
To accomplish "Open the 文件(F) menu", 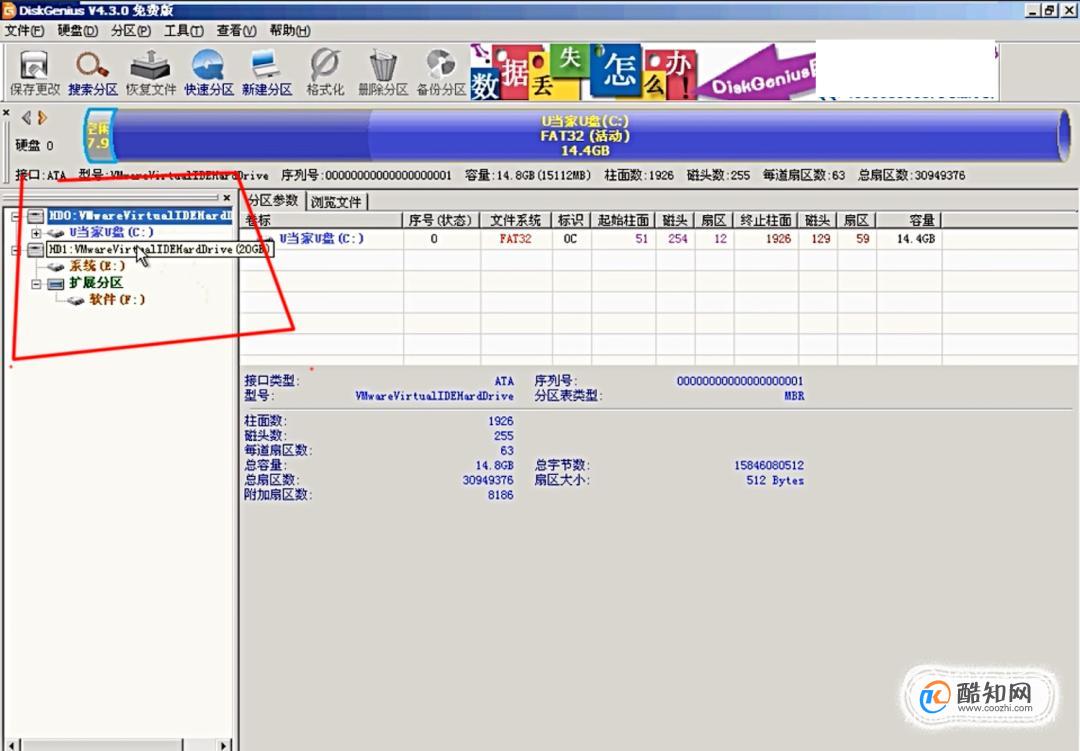I will [x=24, y=30].
